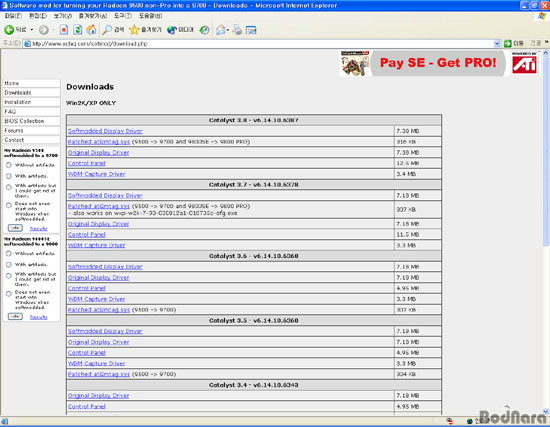Open the Results link in 9800SE poll

(x=39, y=317)
